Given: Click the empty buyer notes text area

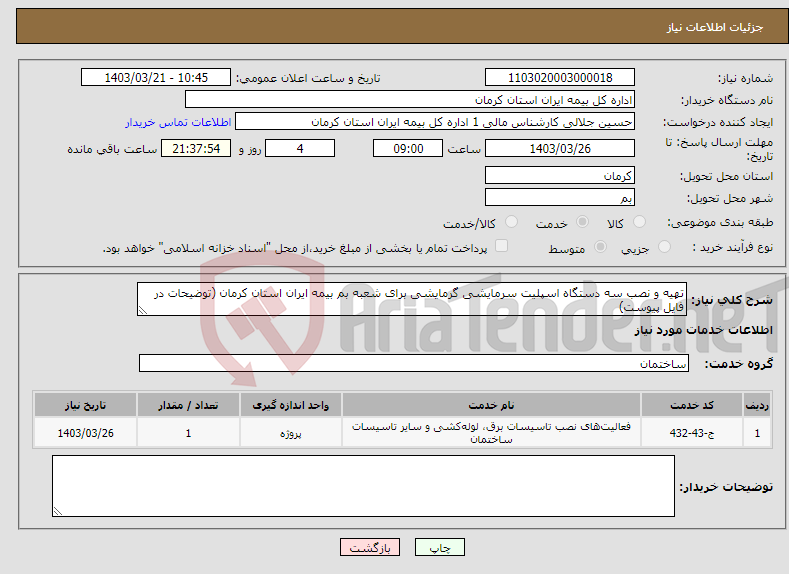Looking at the screenshot, I should pos(363,486).
